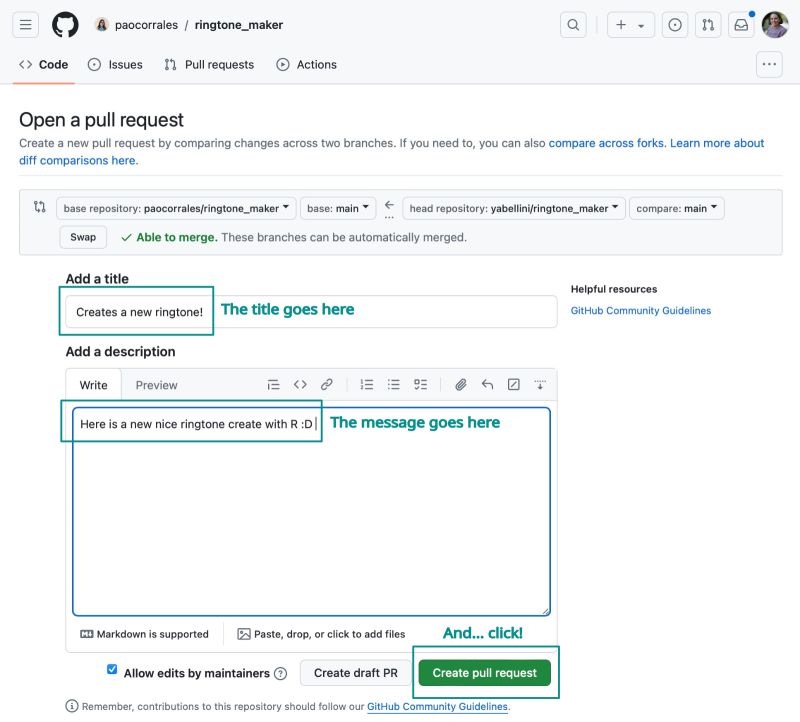Add a numbered list to the description

[x=367, y=384]
